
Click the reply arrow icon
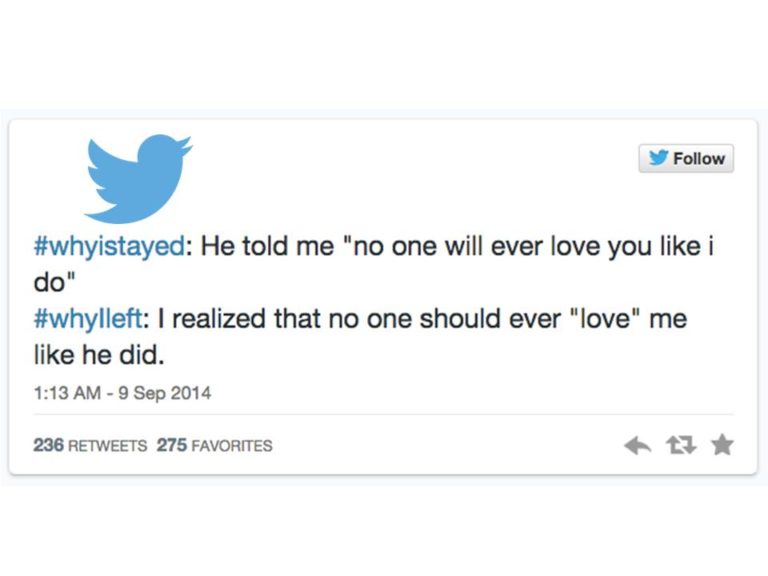[x=637, y=445]
